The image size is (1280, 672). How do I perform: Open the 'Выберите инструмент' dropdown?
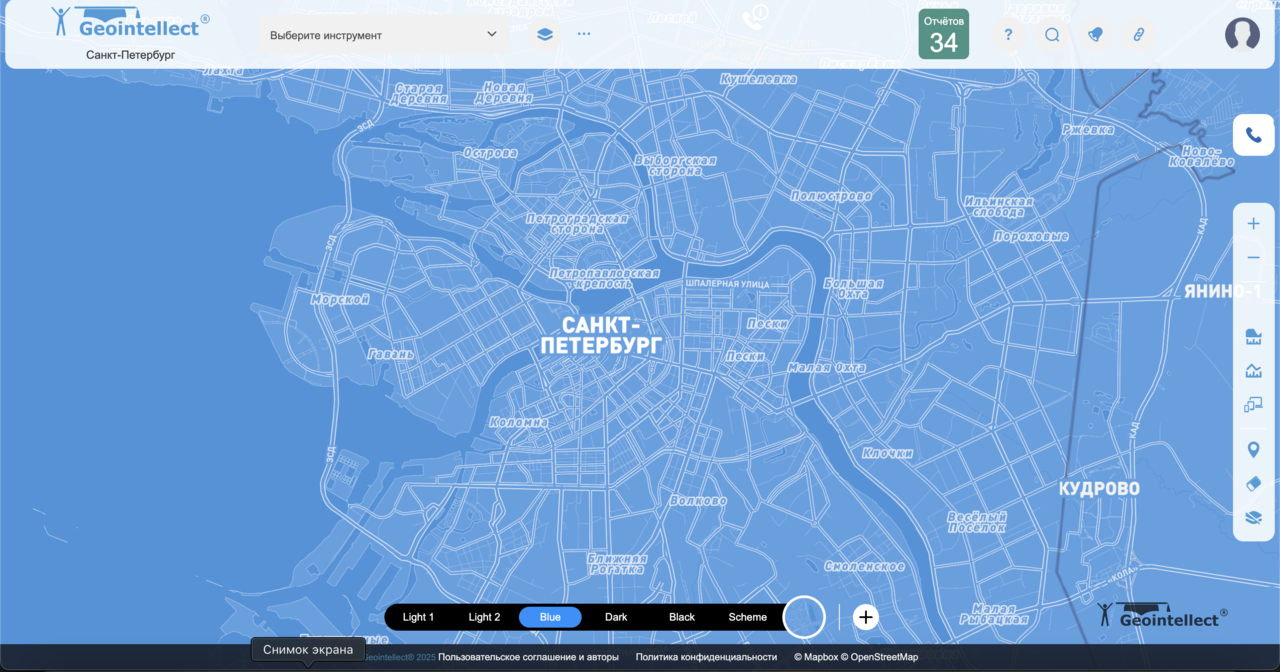pos(384,35)
